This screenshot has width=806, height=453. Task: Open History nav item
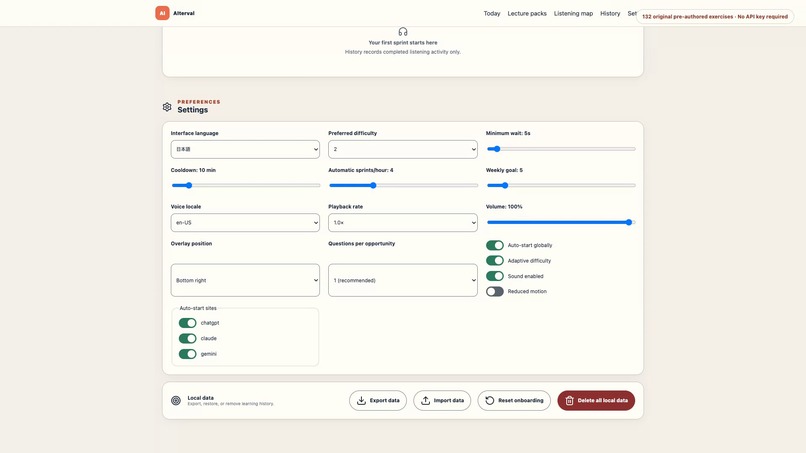click(x=610, y=13)
